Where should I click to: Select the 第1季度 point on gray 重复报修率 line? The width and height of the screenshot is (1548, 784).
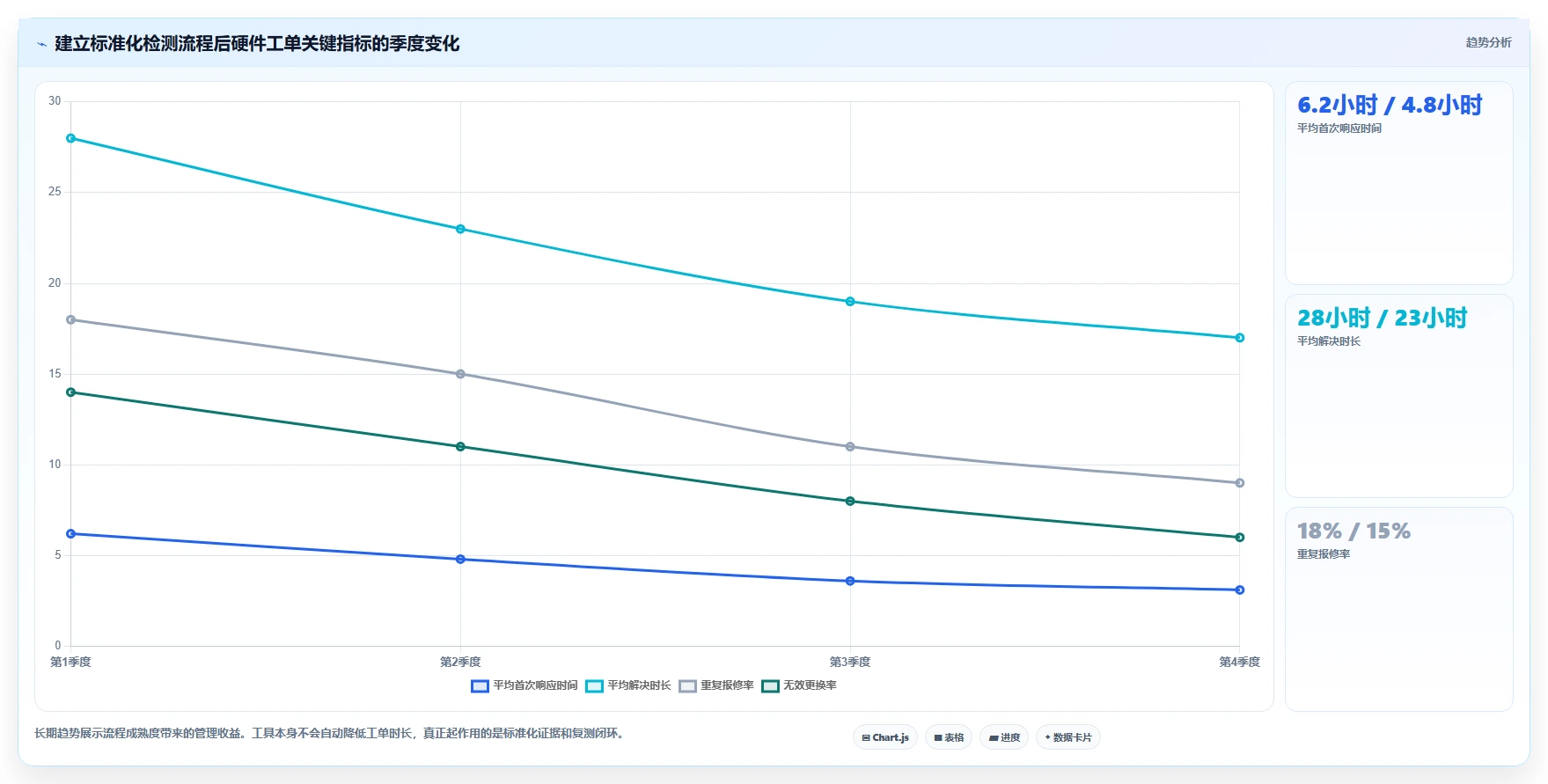coord(71,319)
